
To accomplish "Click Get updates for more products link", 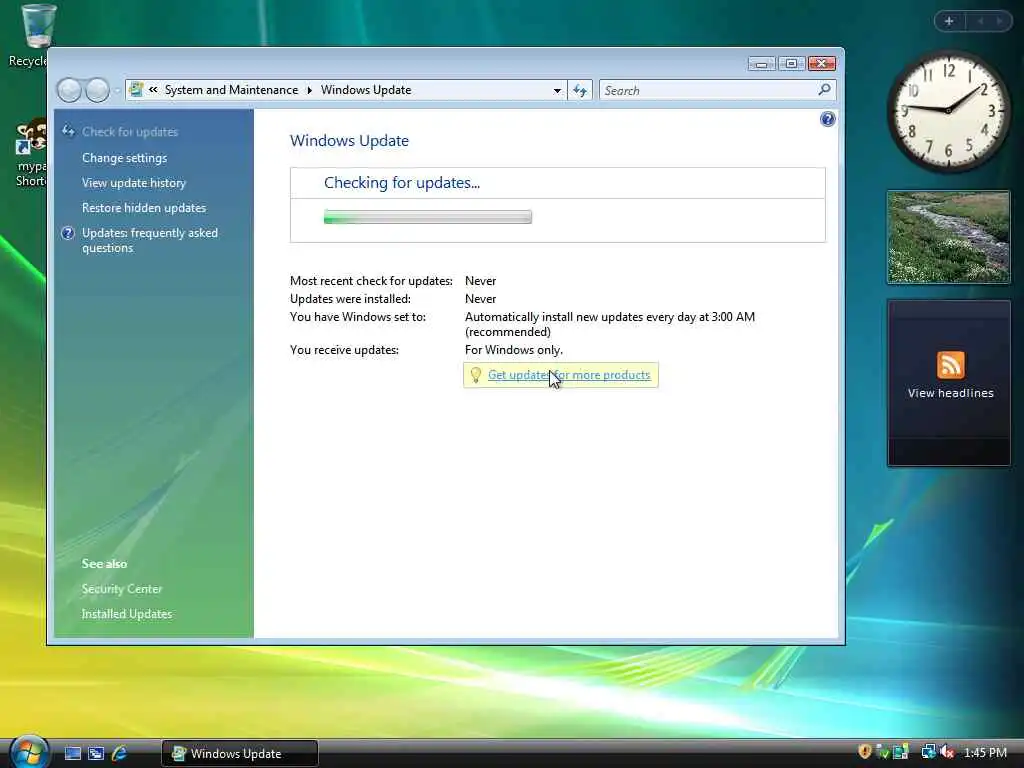I will [569, 375].
